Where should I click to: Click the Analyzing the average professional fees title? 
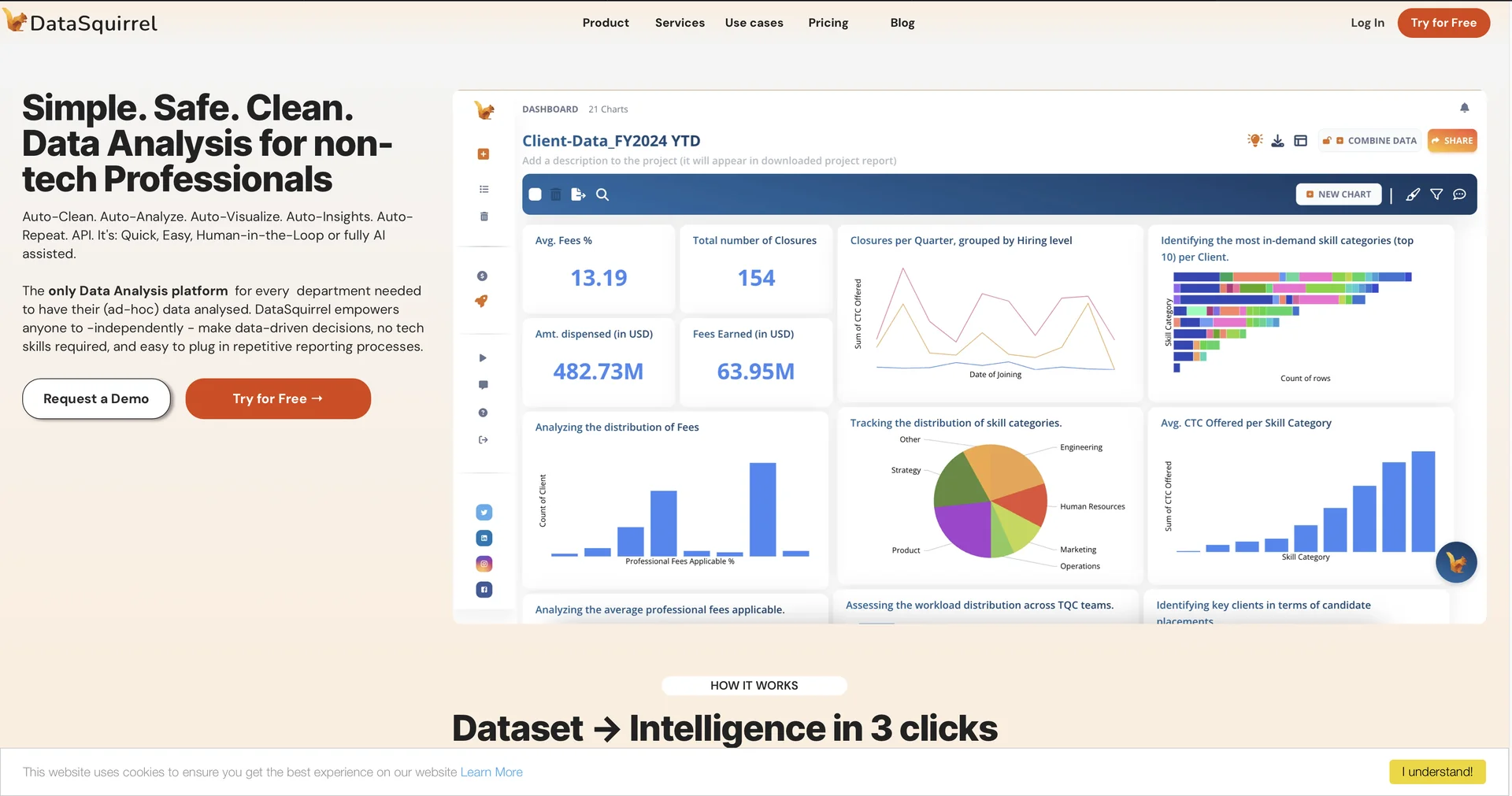tap(660, 609)
